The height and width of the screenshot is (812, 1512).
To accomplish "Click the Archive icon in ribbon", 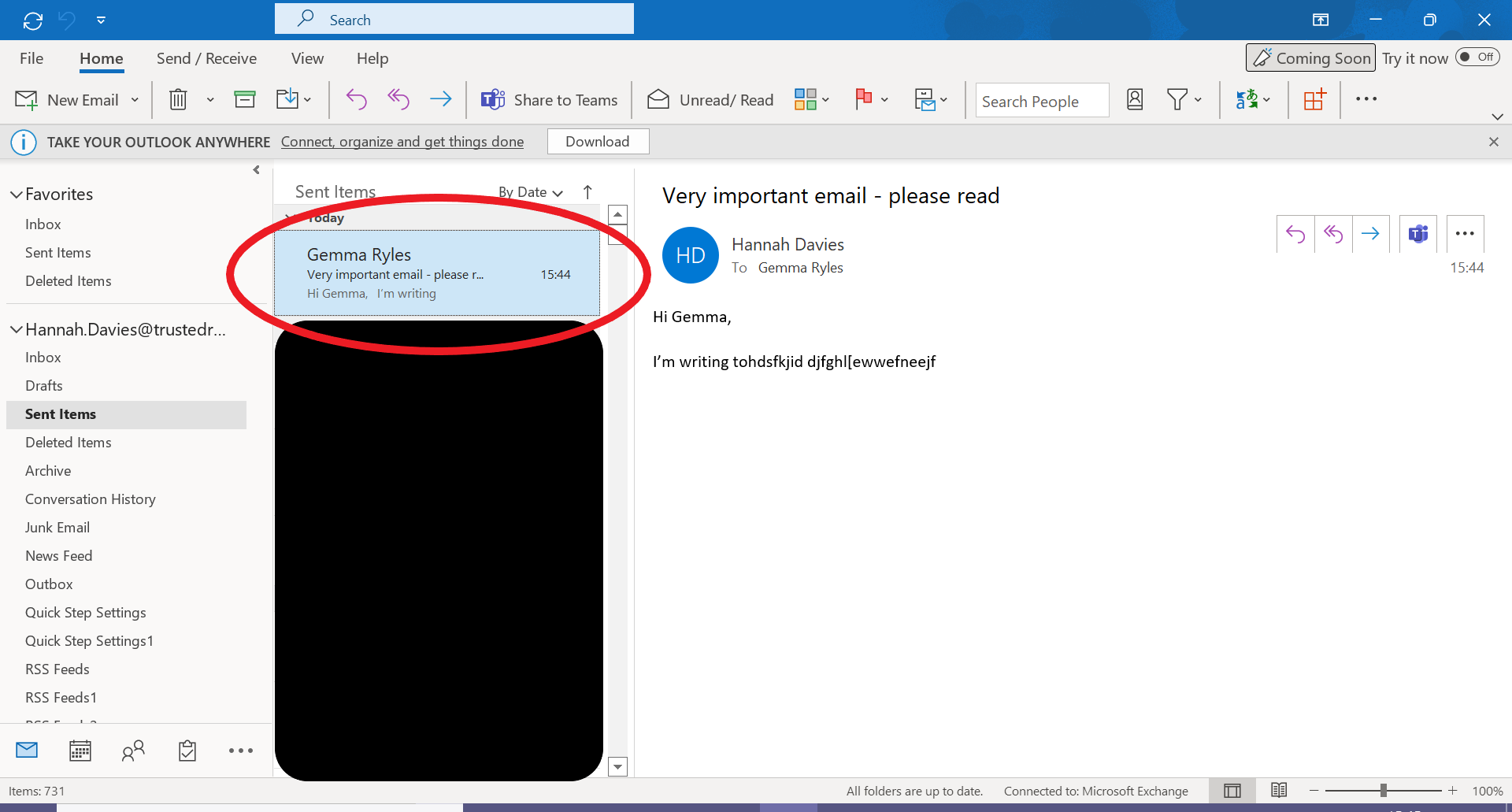I will pos(245,99).
